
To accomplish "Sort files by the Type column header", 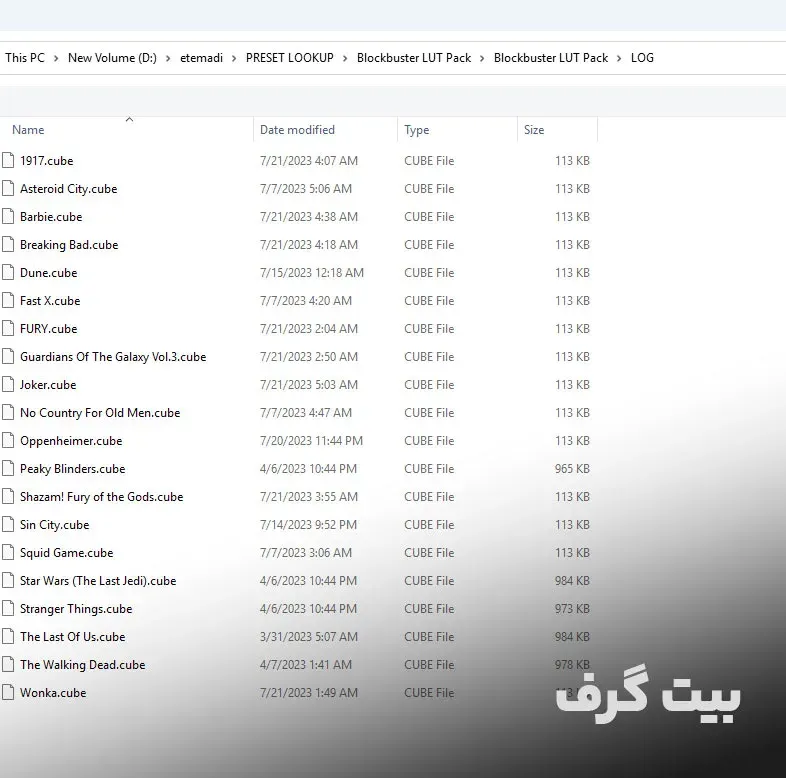I will [x=417, y=130].
